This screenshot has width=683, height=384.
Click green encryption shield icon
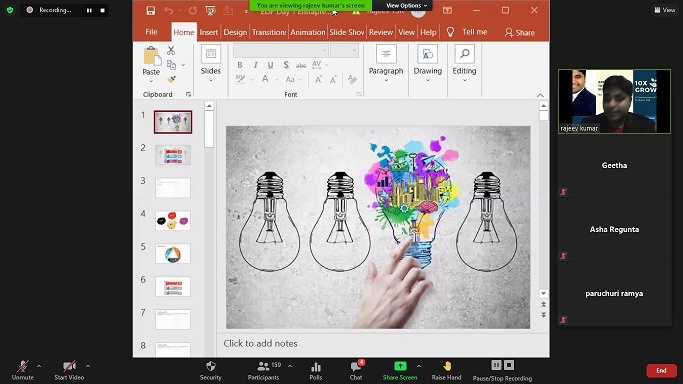click(10, 10)
